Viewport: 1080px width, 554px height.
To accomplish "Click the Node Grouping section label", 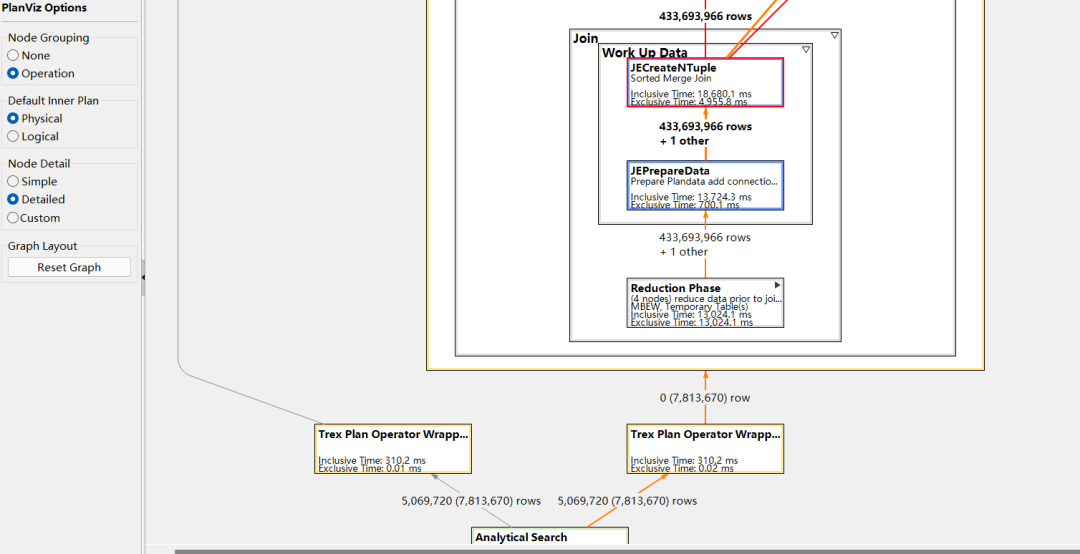I will [x=48, y=38].
